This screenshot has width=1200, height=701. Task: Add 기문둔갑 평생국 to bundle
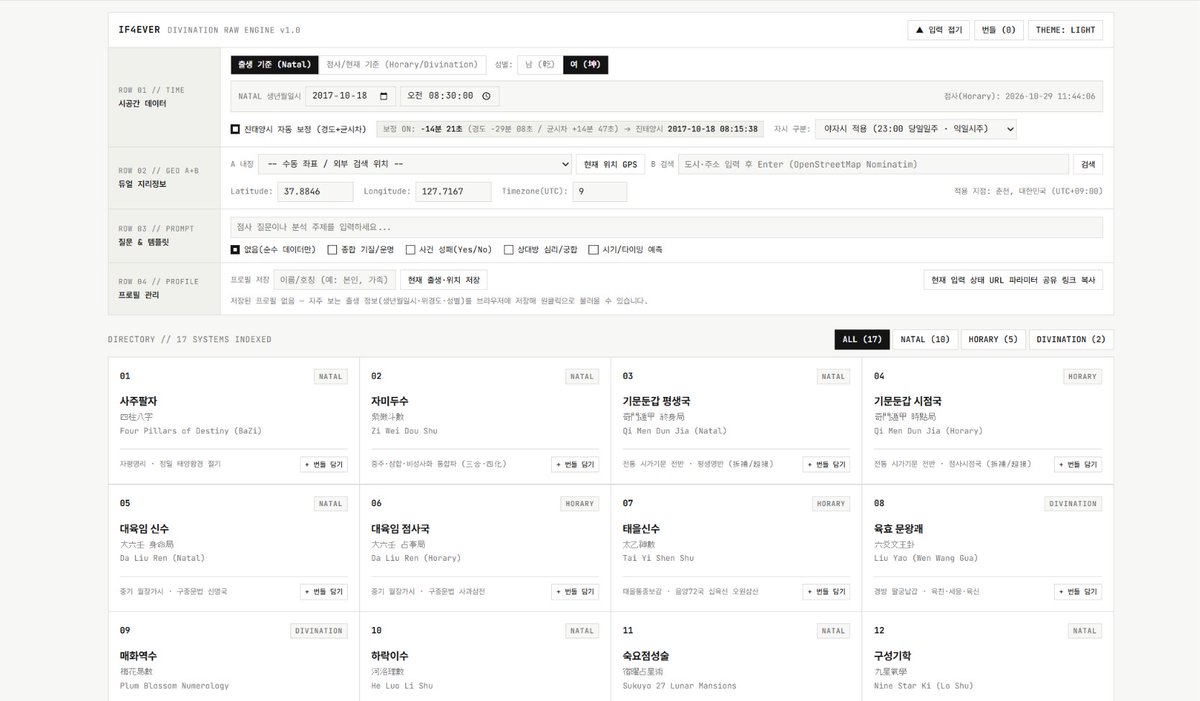pyautogui.click(x=826, y=464)
